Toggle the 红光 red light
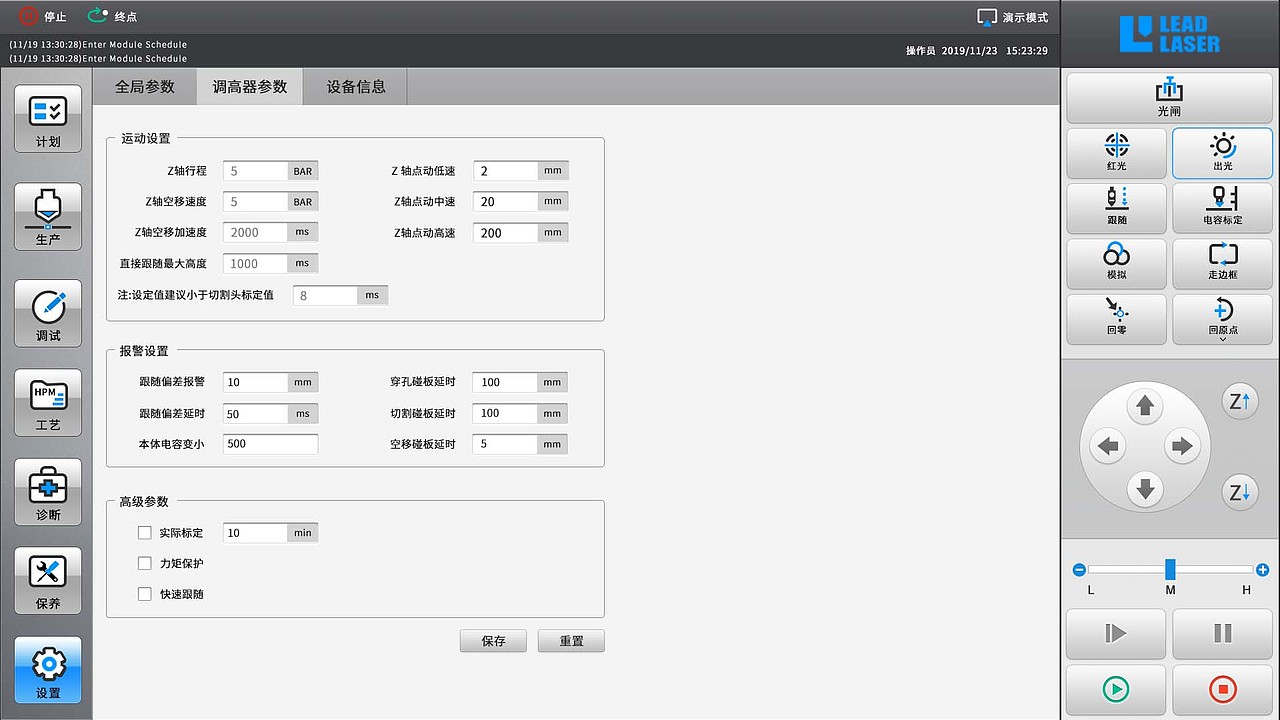1280x720 pixels. [x=1117, y=153]
